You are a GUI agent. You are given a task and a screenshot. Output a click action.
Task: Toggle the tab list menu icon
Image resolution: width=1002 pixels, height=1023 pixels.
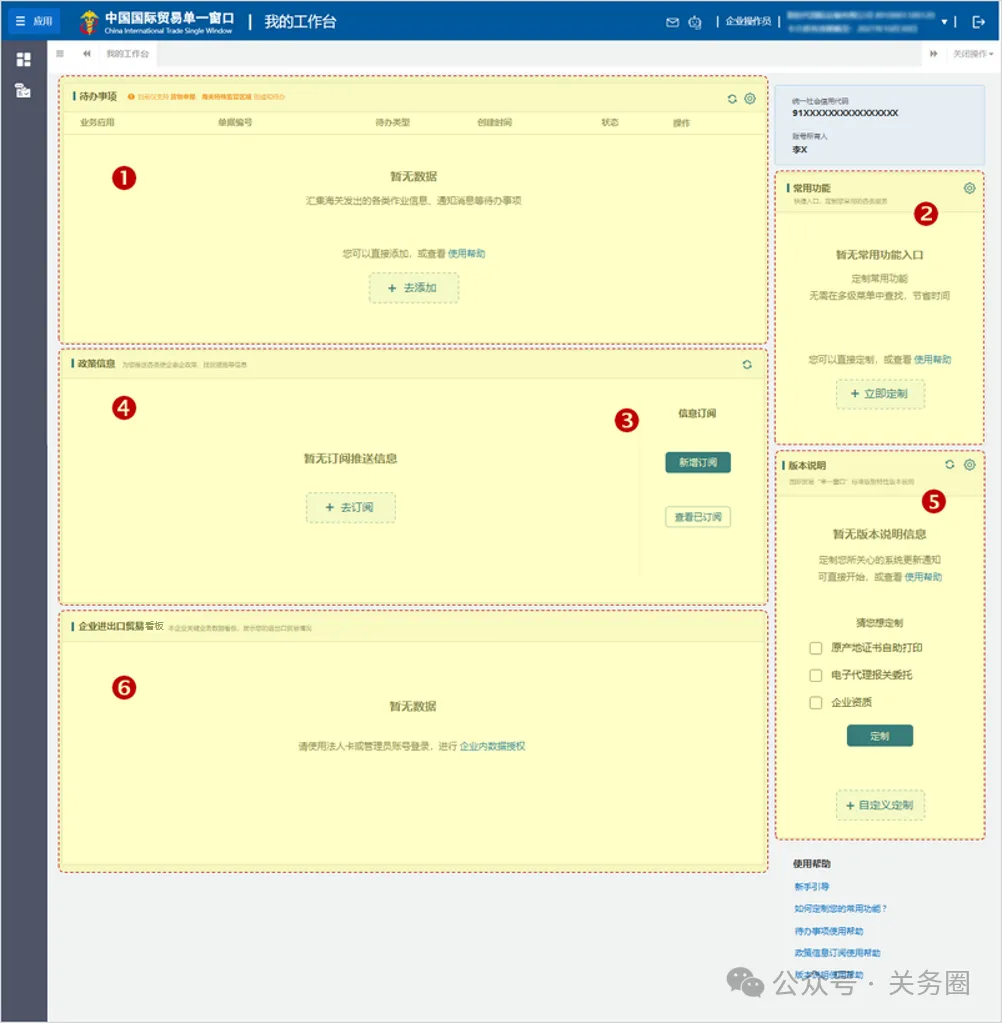click(60, 53)
